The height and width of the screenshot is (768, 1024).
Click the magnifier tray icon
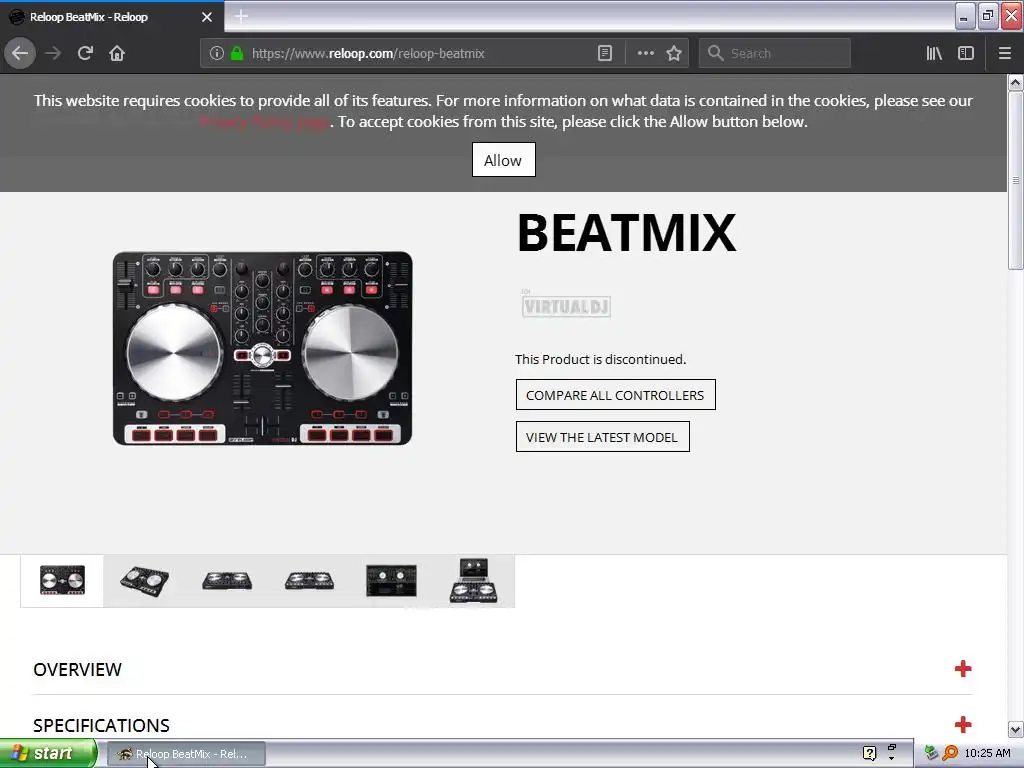pyautogui.click(x=950, y=754)
